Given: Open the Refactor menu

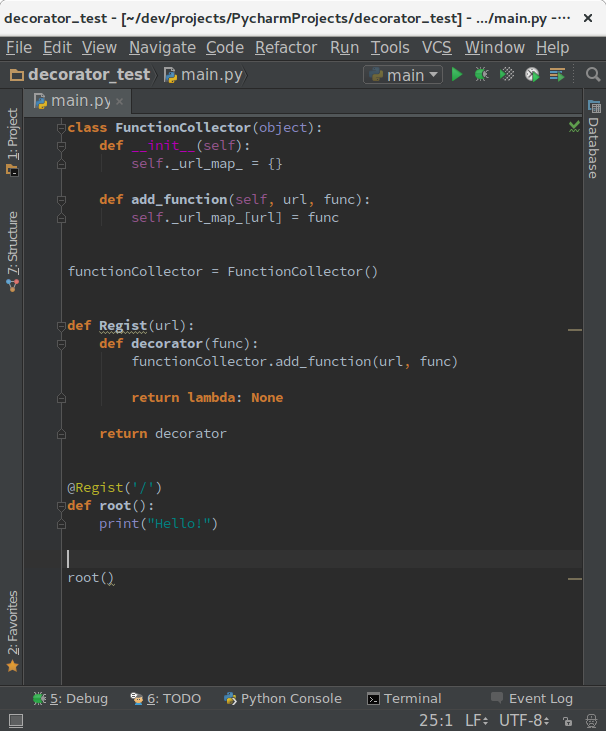Looking at the screenshot, I should [287, 47].
